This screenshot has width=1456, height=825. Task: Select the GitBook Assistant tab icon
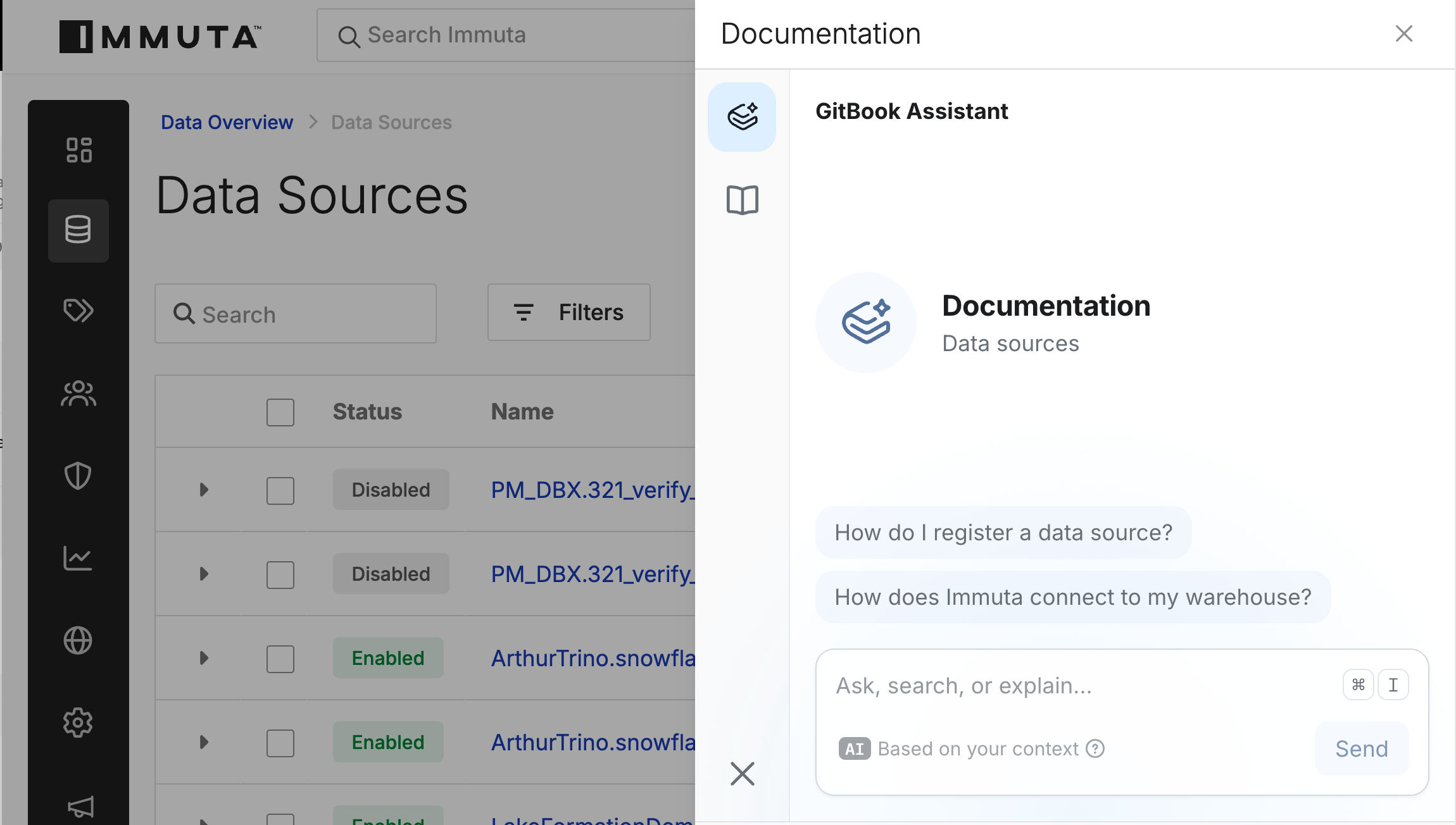click(x=742, y=117)
